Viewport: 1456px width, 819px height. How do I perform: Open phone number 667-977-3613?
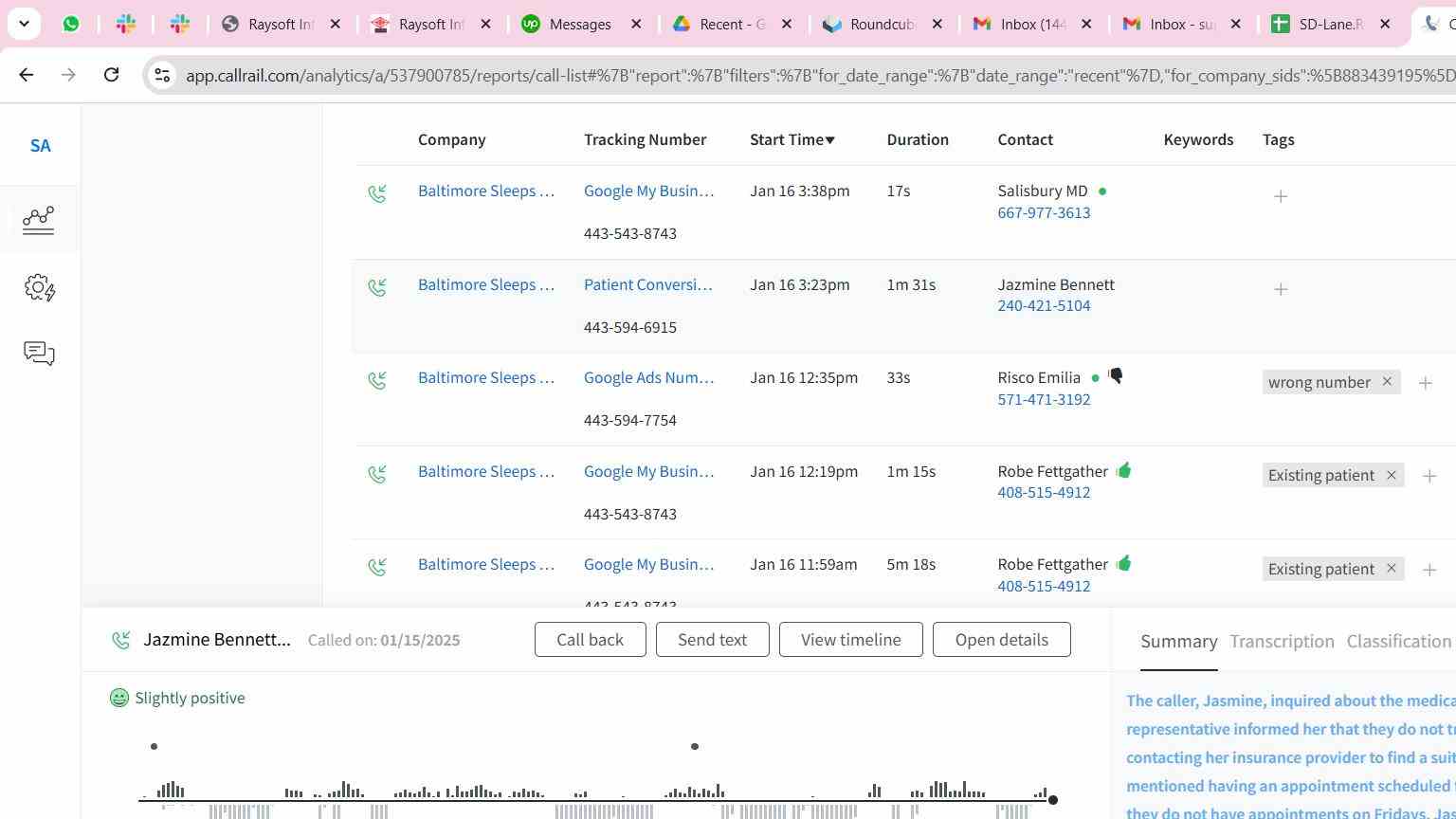(x=1044, y=212)
